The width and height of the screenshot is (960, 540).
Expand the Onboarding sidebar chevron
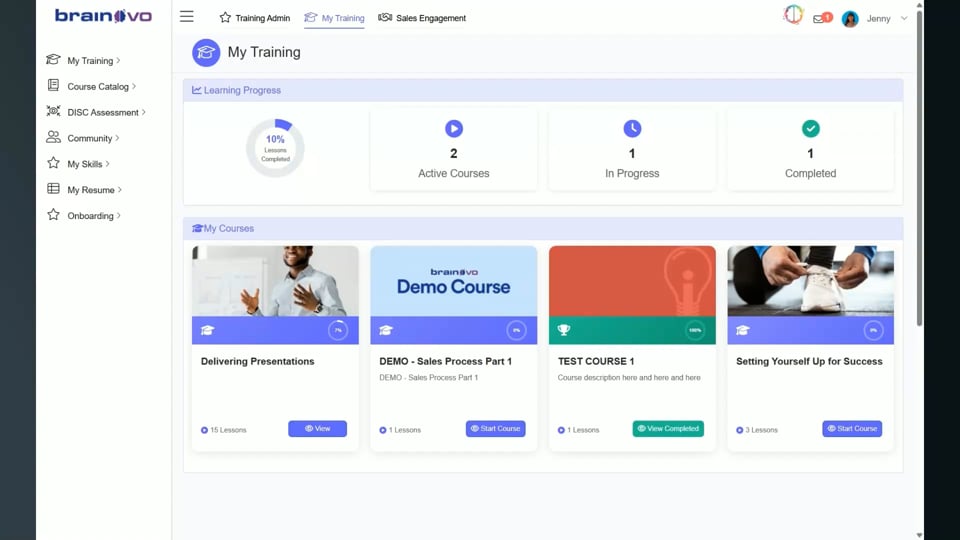(119, 216)
